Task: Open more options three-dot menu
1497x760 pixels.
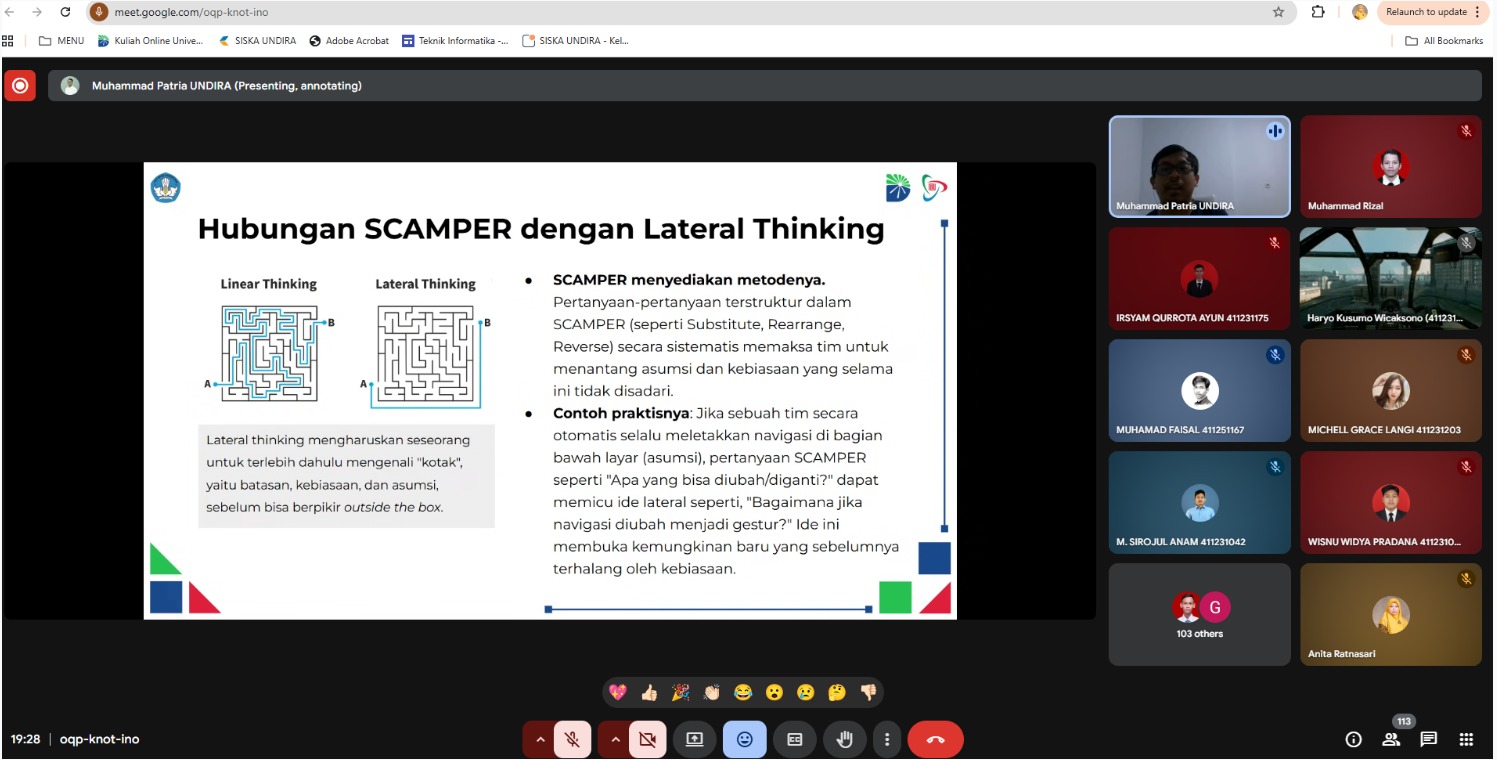Action: [887, 740]
